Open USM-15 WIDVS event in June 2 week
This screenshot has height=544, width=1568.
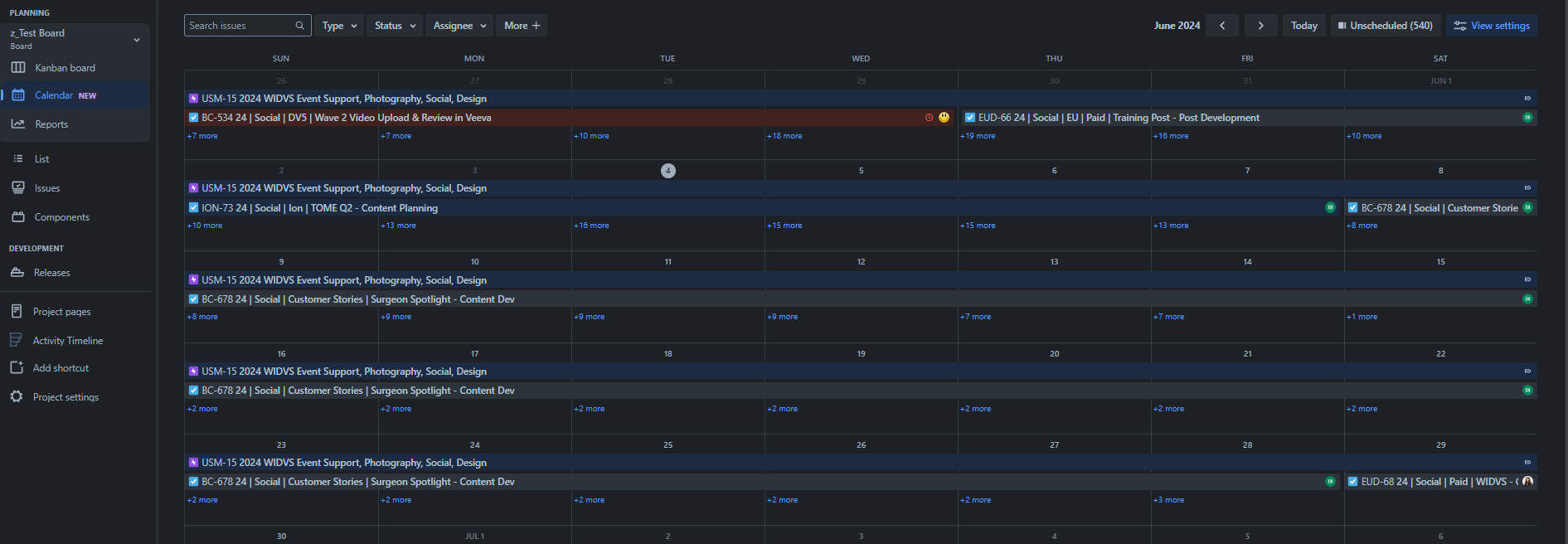pyautogui.click(x=861, y=188)
